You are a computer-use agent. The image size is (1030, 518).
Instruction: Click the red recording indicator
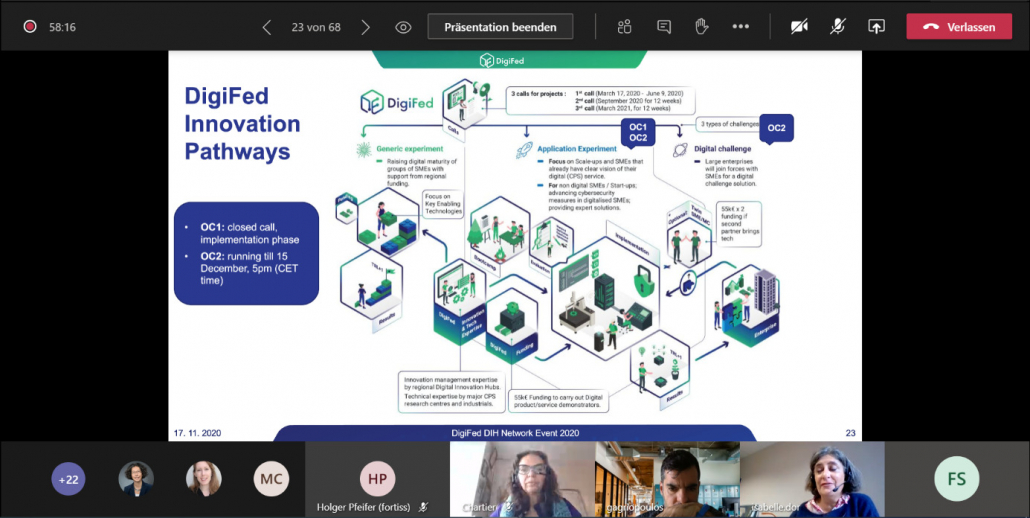(x=29, y=27)
